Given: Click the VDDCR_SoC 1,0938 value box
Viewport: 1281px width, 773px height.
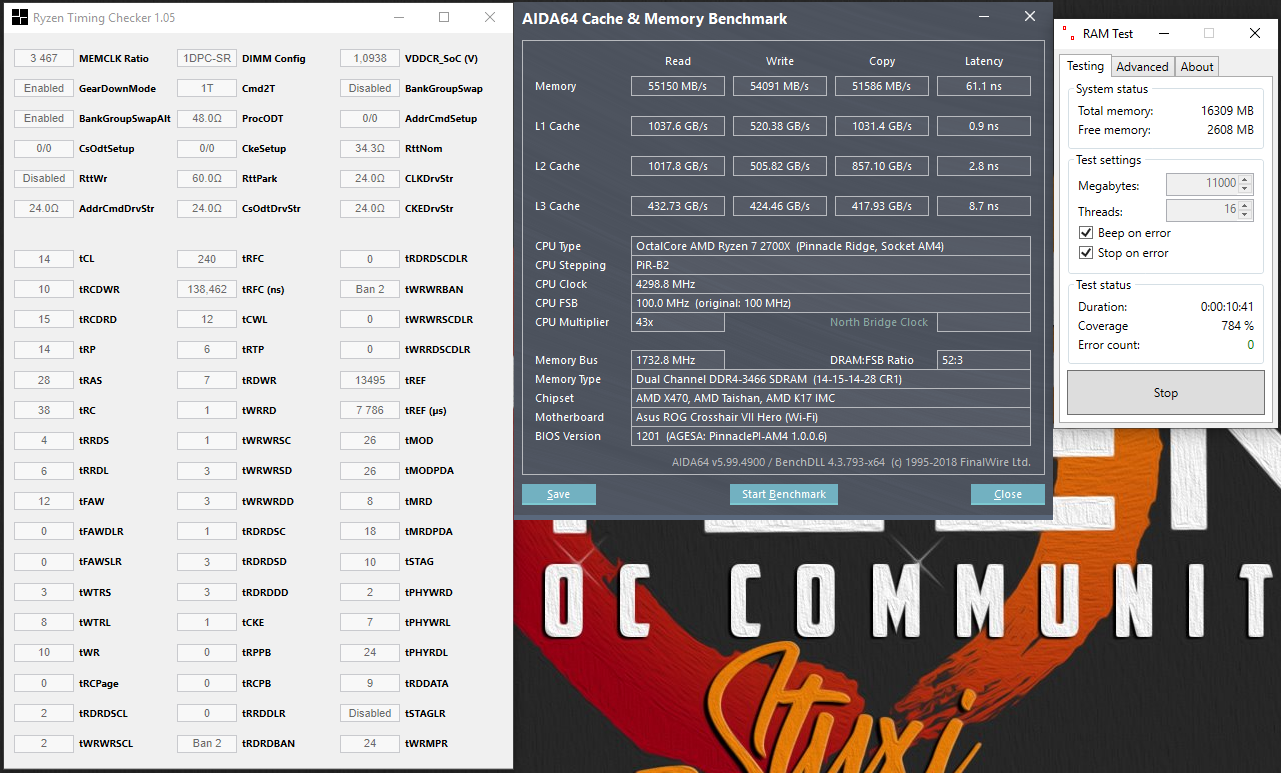Looking at the screenshot, I should (370, 58).
